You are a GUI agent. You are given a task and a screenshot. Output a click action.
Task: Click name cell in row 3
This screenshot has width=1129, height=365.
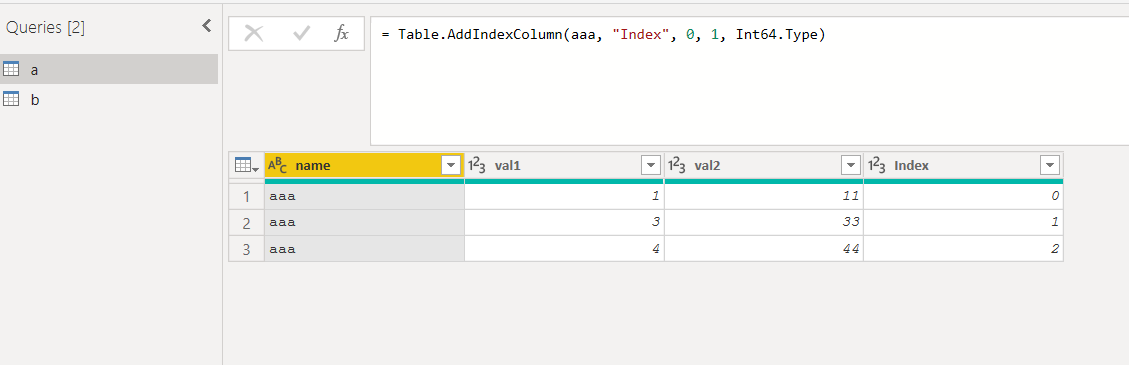[364, 249]
